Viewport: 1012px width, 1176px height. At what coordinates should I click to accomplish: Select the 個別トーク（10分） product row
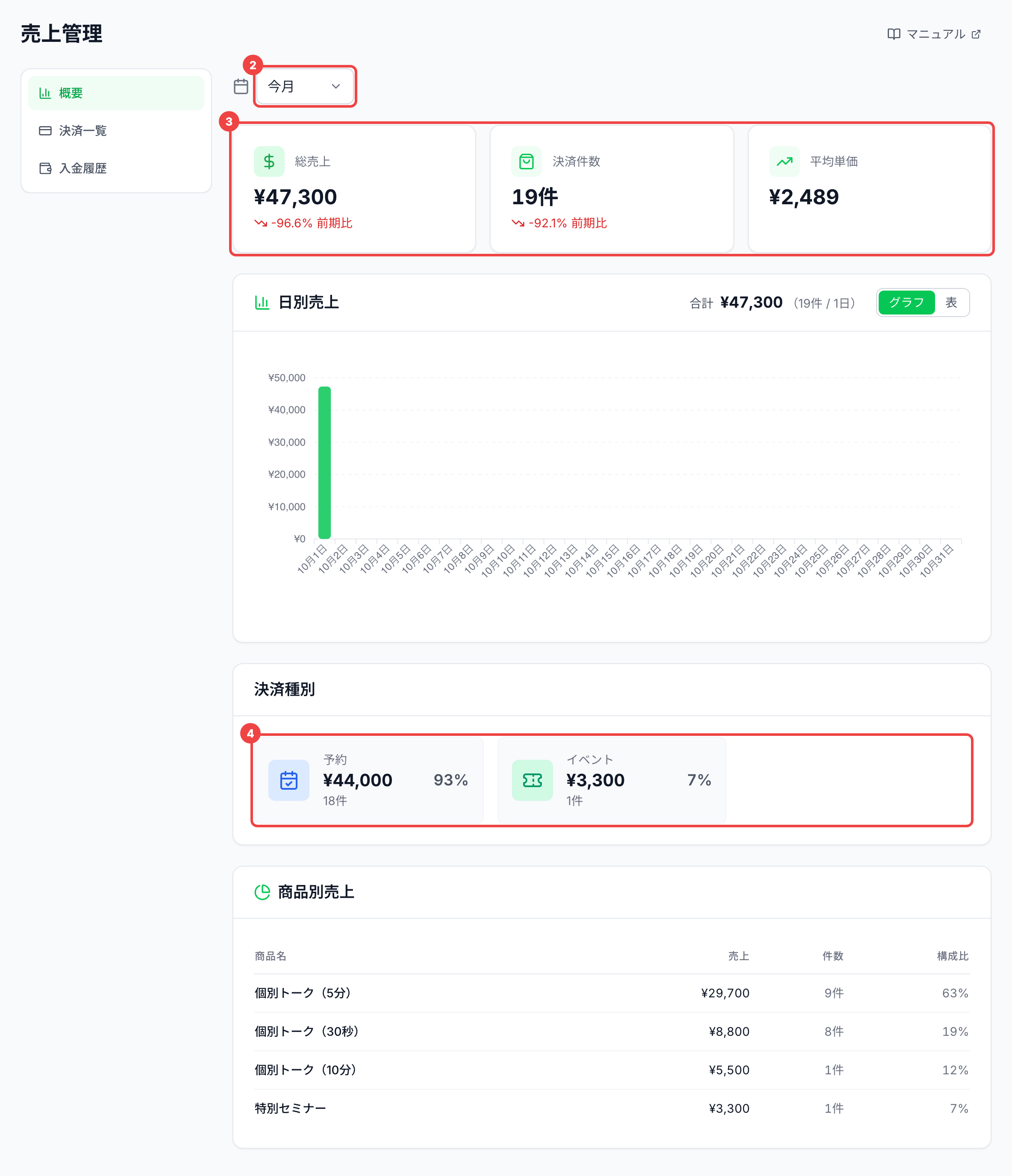(x=611, y=1070)
